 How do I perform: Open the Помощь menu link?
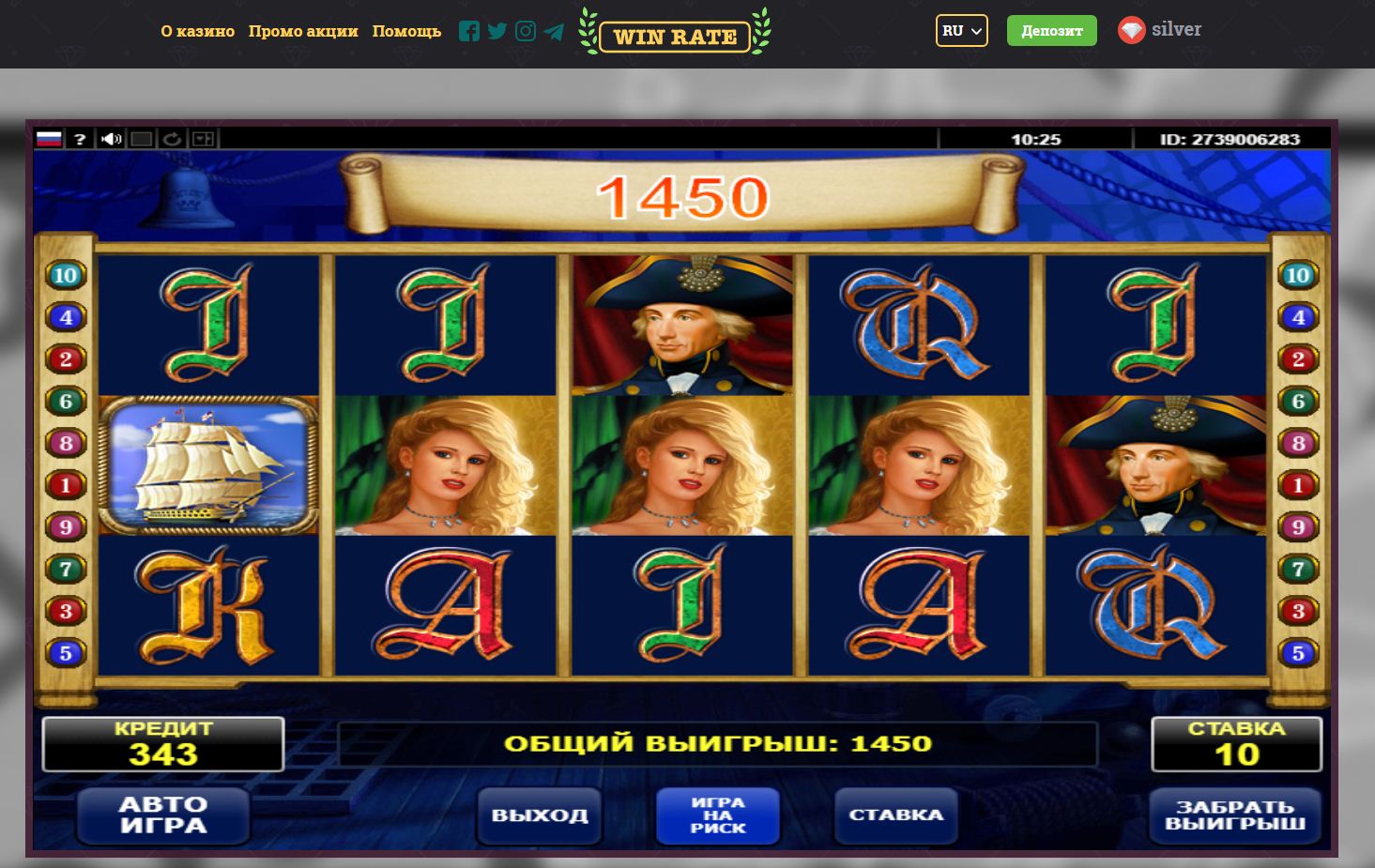click(406, 31)
